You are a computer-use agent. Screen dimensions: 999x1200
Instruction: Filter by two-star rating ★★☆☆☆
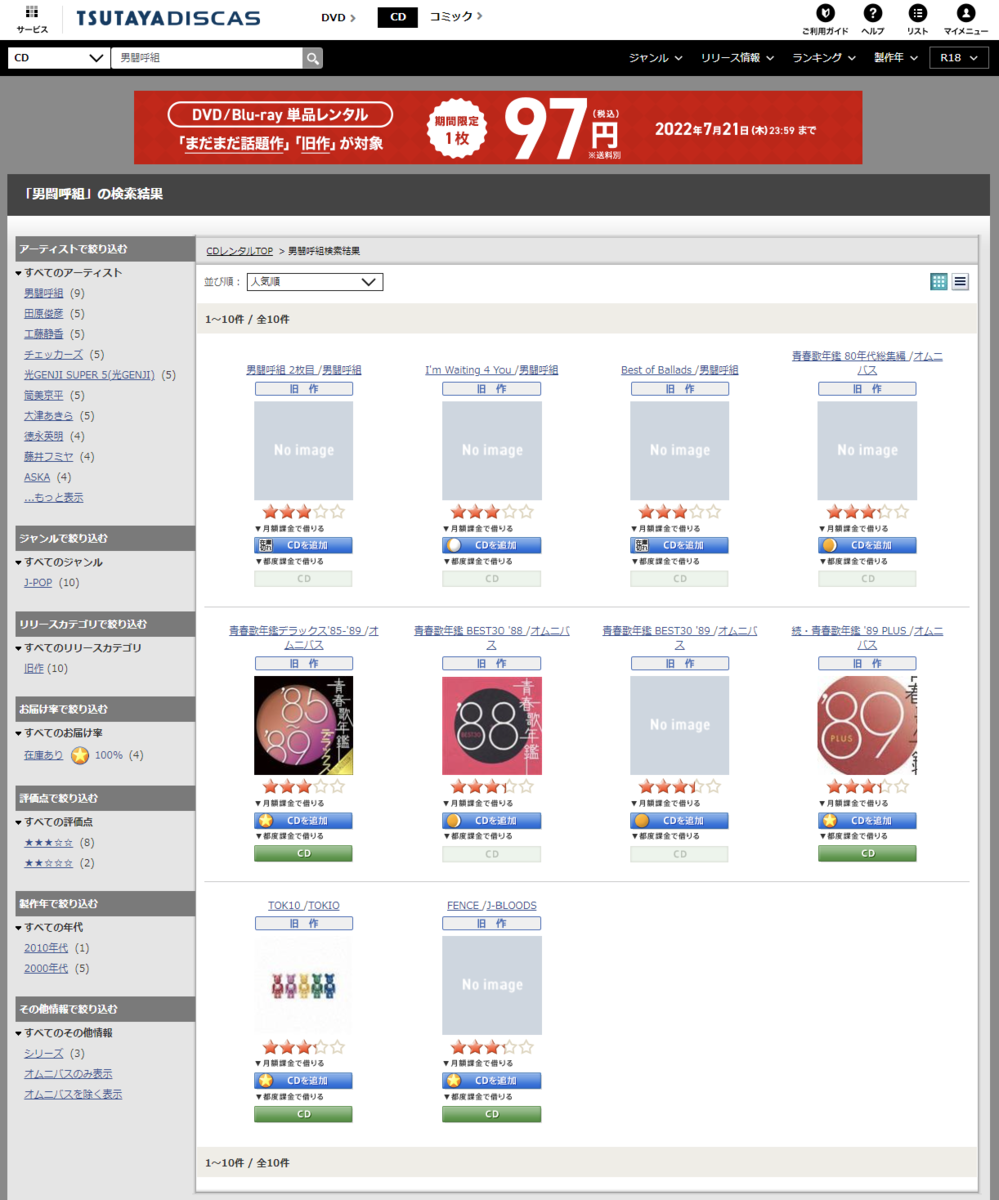(x=49, y=863)
